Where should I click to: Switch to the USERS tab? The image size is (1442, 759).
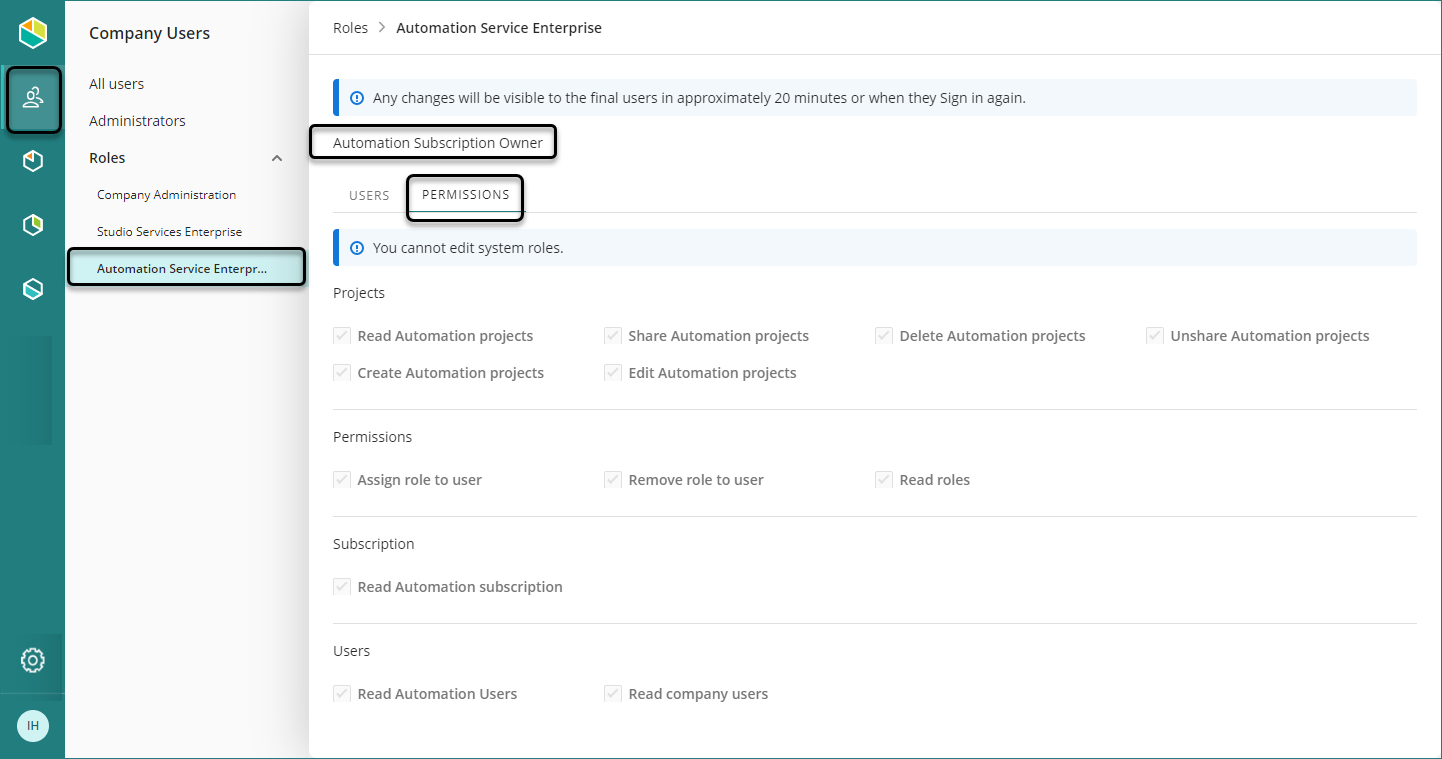pos(369,196)
